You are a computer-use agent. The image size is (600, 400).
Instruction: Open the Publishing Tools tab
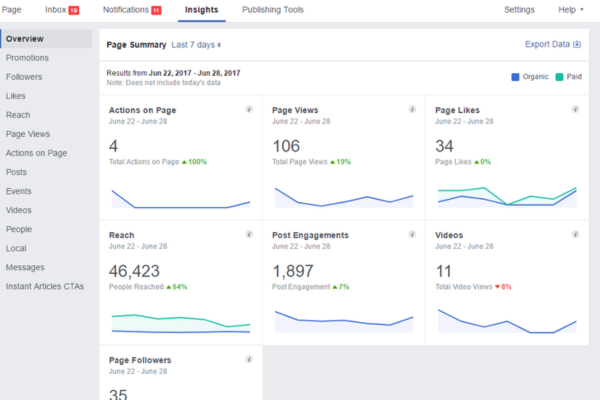(273, 10)
